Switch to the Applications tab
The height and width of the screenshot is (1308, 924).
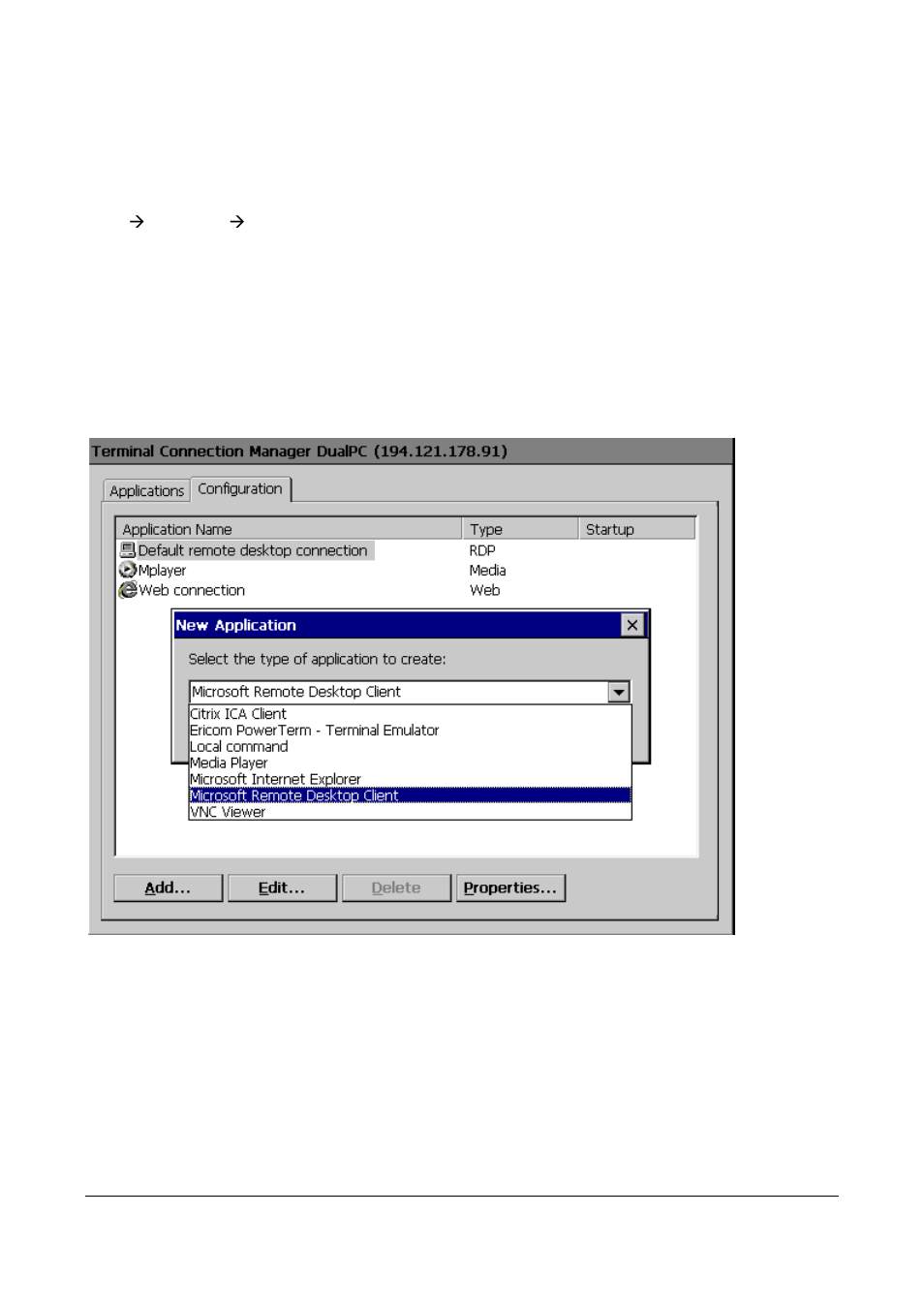[x=146, y=491]
